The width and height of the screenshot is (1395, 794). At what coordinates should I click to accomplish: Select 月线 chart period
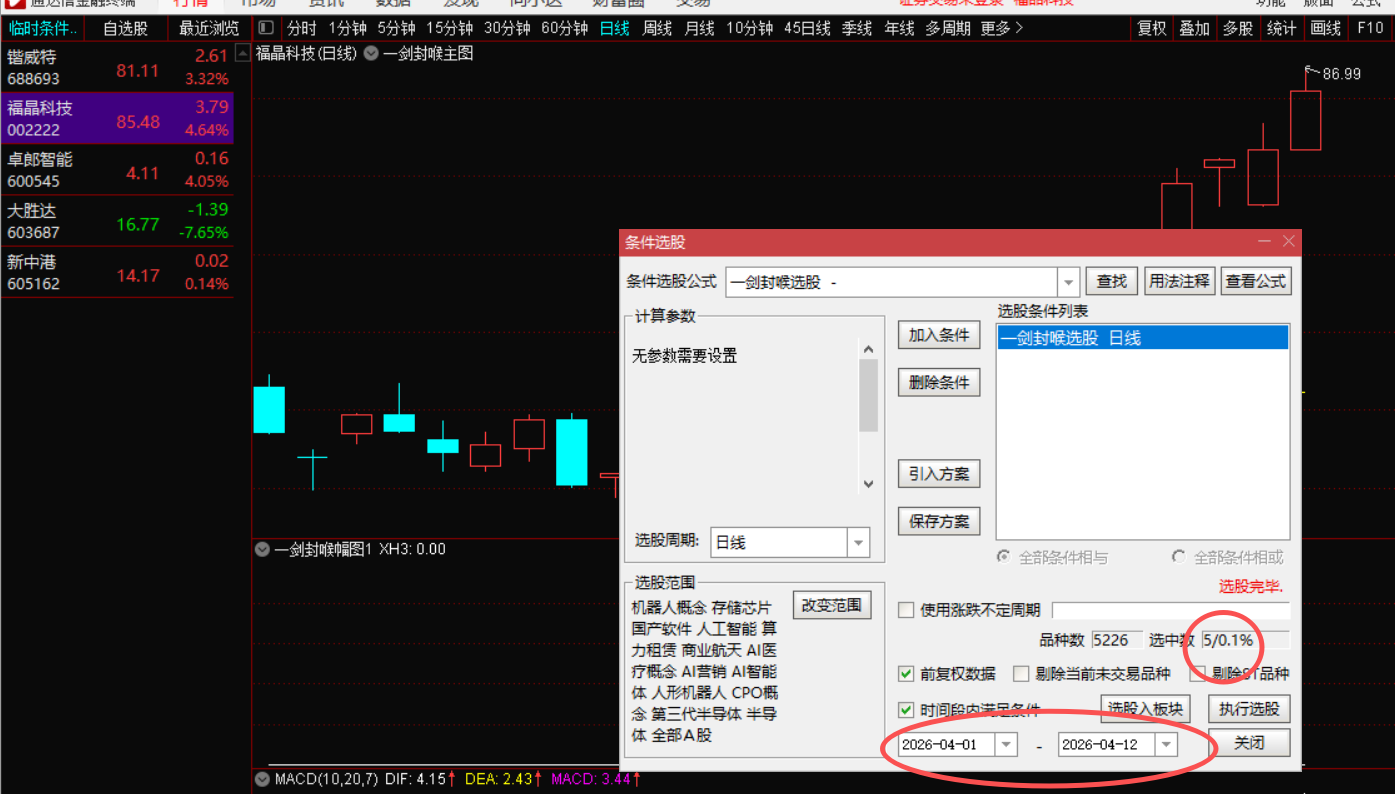tap(699, 29)
